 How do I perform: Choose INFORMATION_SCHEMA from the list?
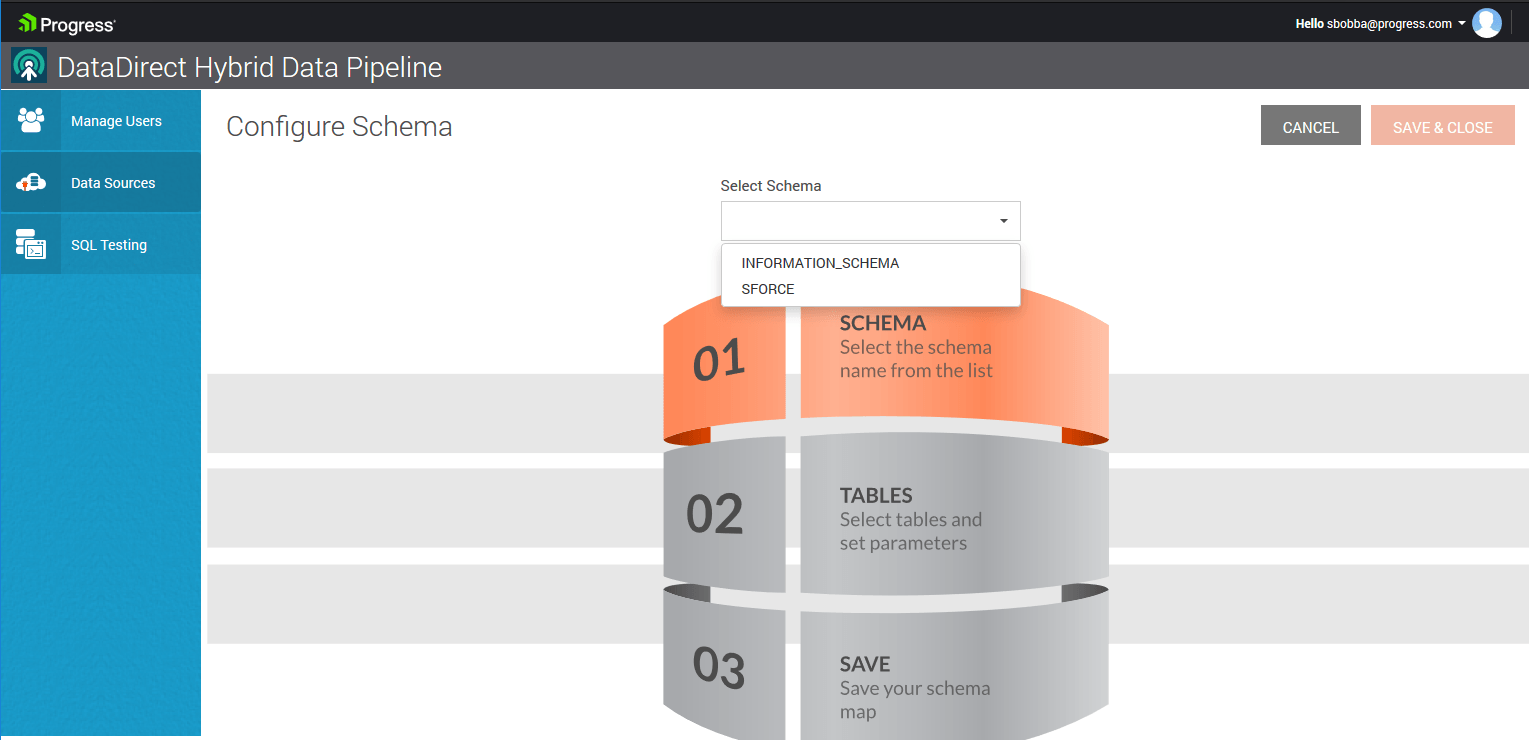pyautogui.click(x=870, y=263)
